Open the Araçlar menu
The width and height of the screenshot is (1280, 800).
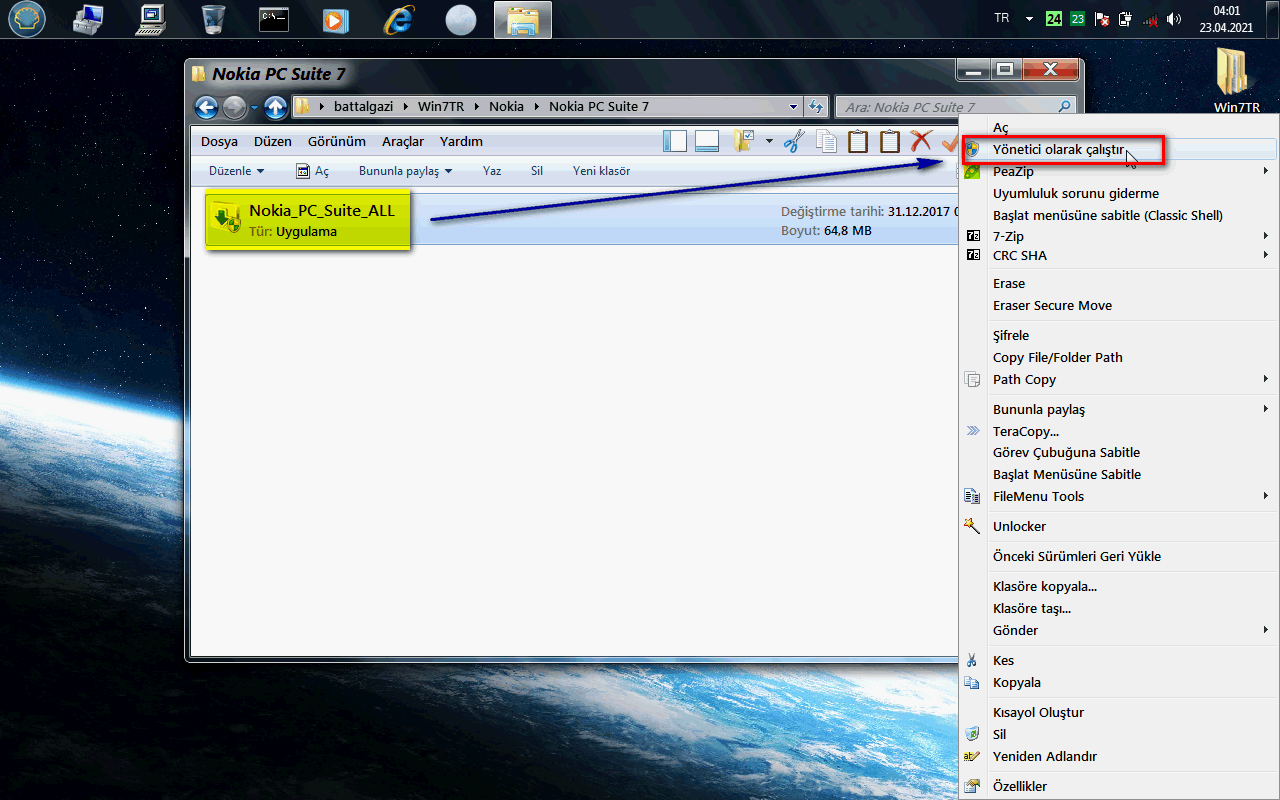click(403, 141)
